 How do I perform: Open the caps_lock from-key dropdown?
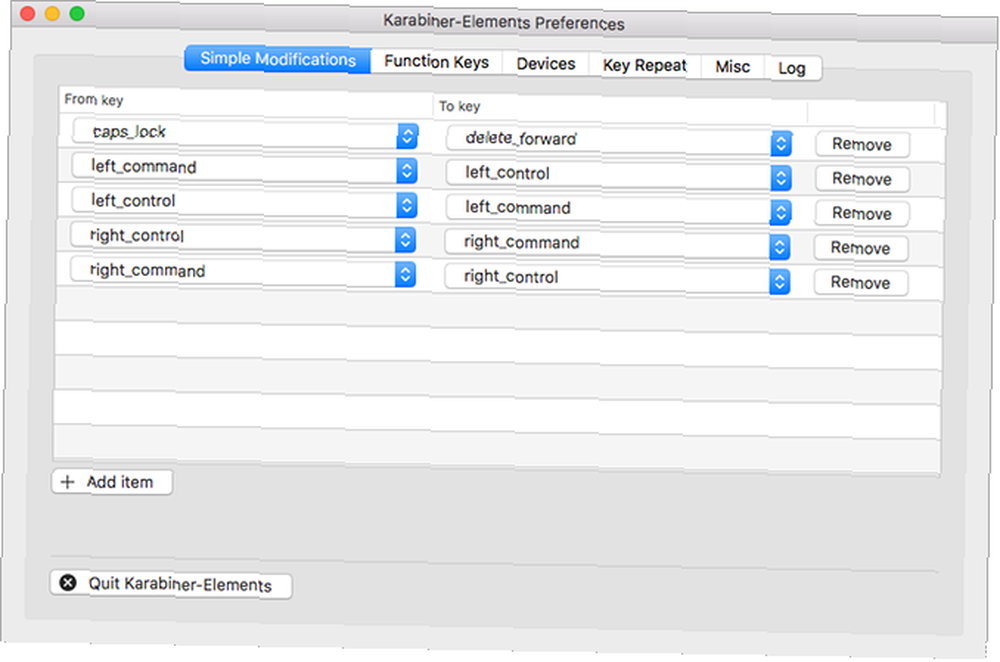pyautogui.click(x=246, y=133)
